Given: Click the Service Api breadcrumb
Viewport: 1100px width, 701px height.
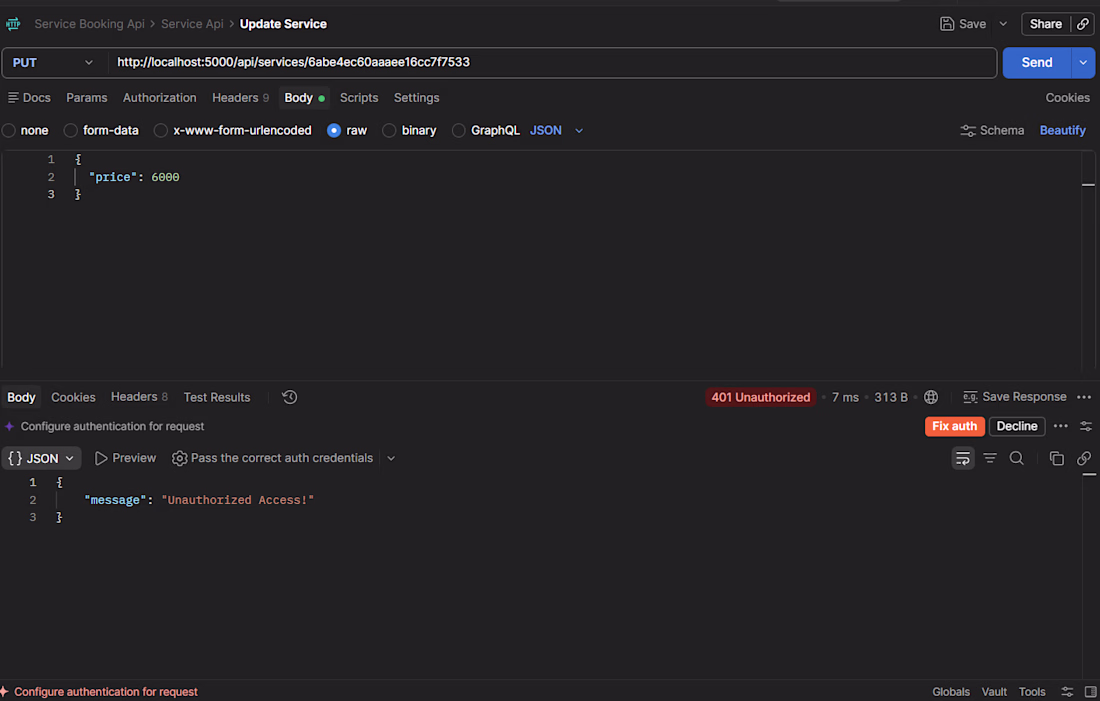Looking at the screenshot, I should (x=192, y=24).
